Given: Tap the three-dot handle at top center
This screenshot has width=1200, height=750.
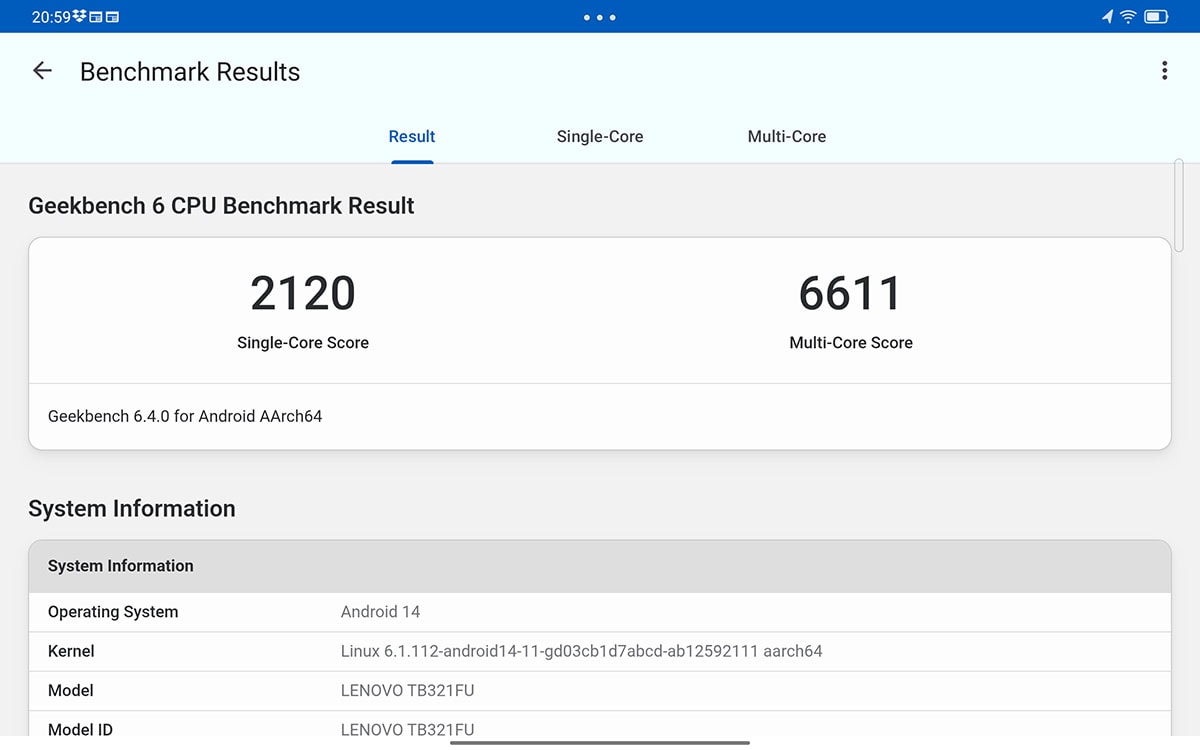Looking at the screenshot, I should [599, 17].
